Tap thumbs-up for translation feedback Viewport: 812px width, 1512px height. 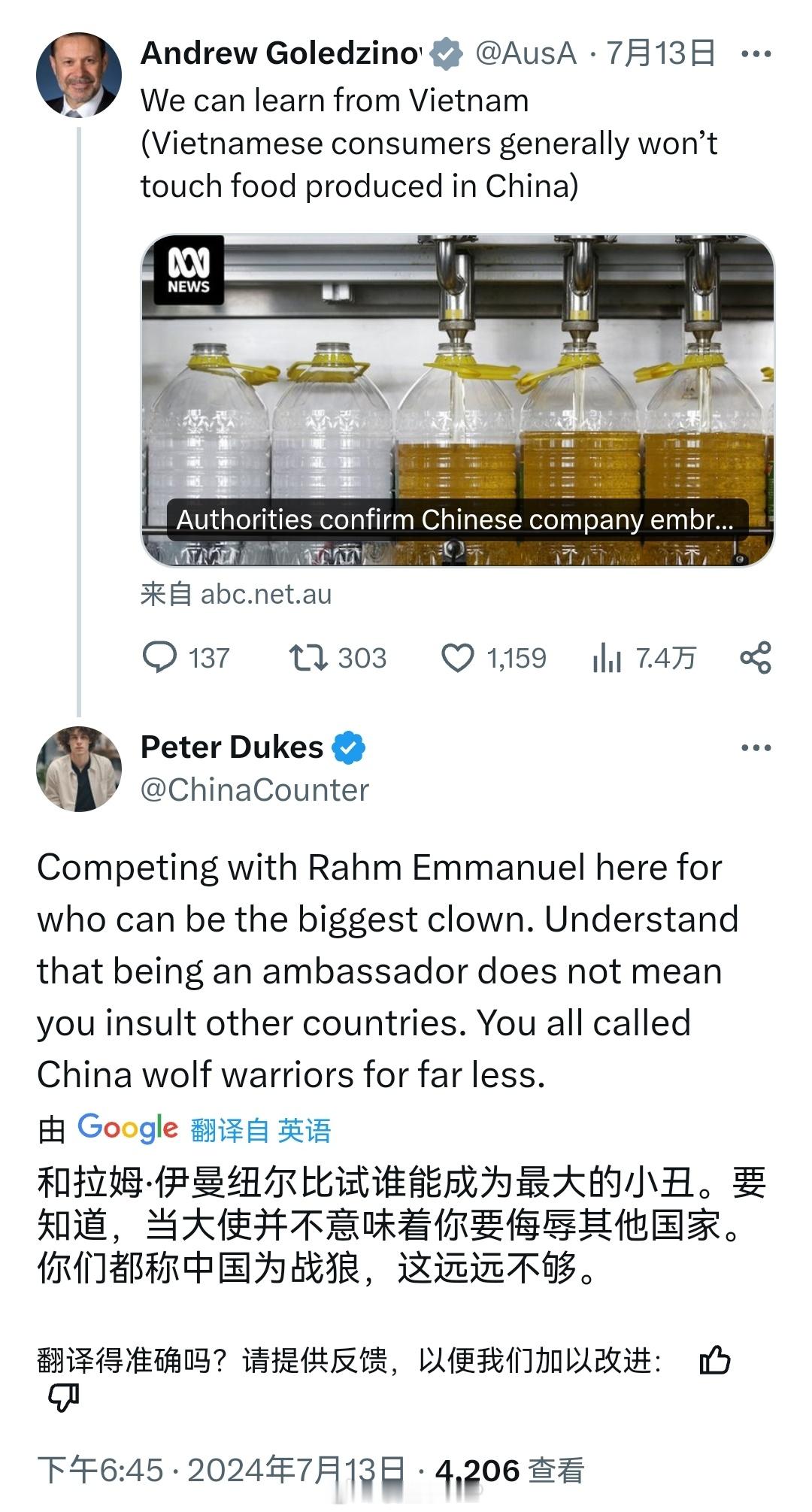[714, 1360]
